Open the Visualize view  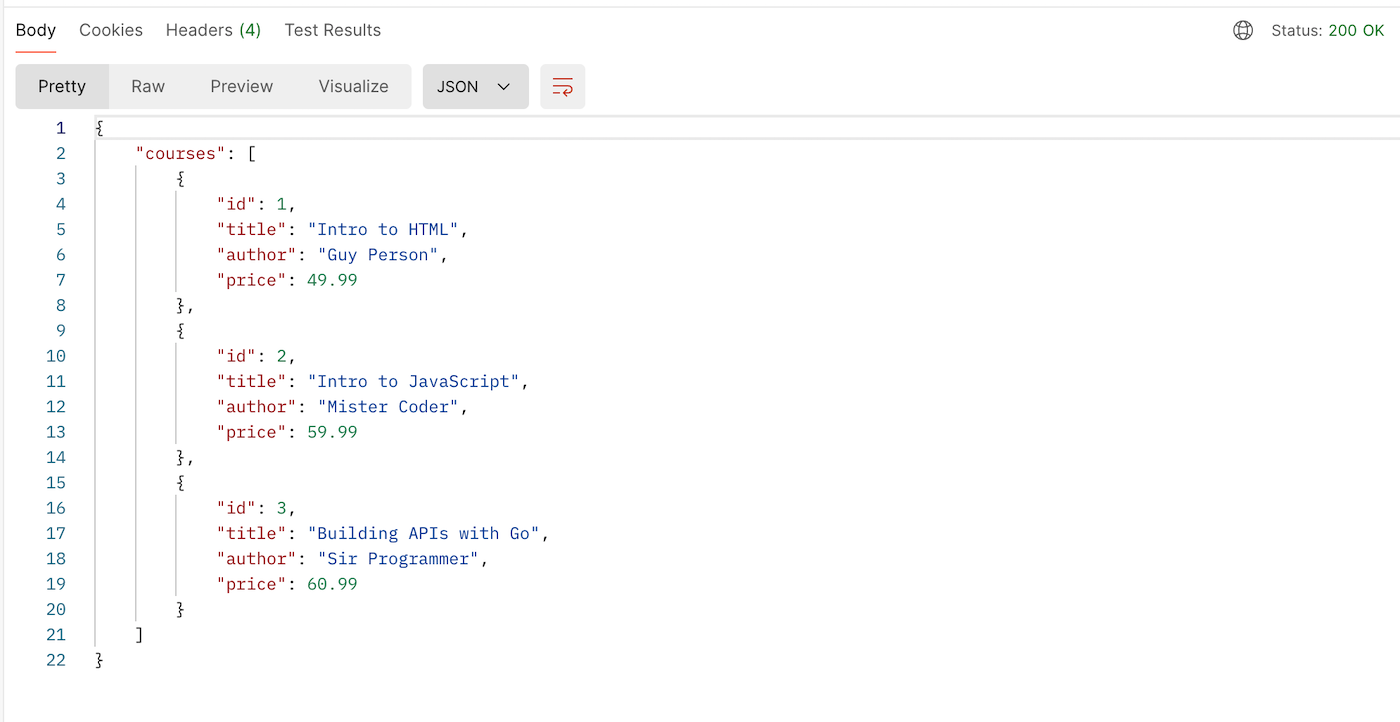pyautogui.click(x=353, y=86)
